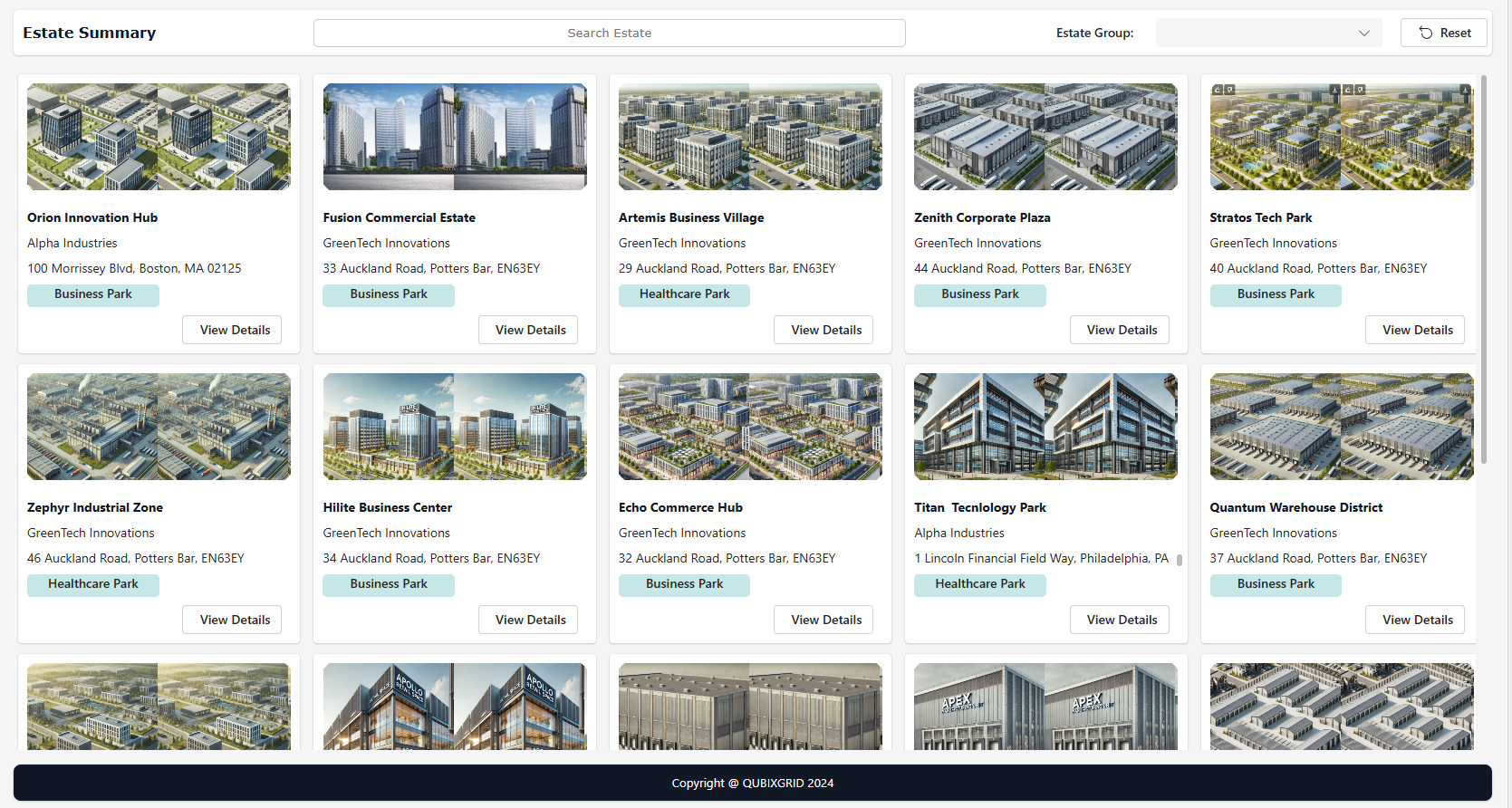Click the main page vertical scrollbar
The height and width of the screenshot is (808, 1512).
point(1484,269)
